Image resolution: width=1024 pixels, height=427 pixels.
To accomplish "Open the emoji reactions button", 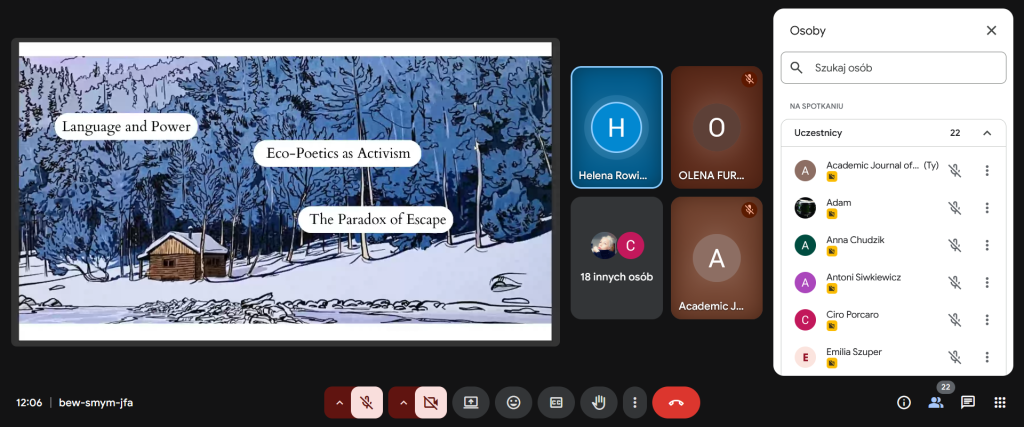I will (513, 402).
